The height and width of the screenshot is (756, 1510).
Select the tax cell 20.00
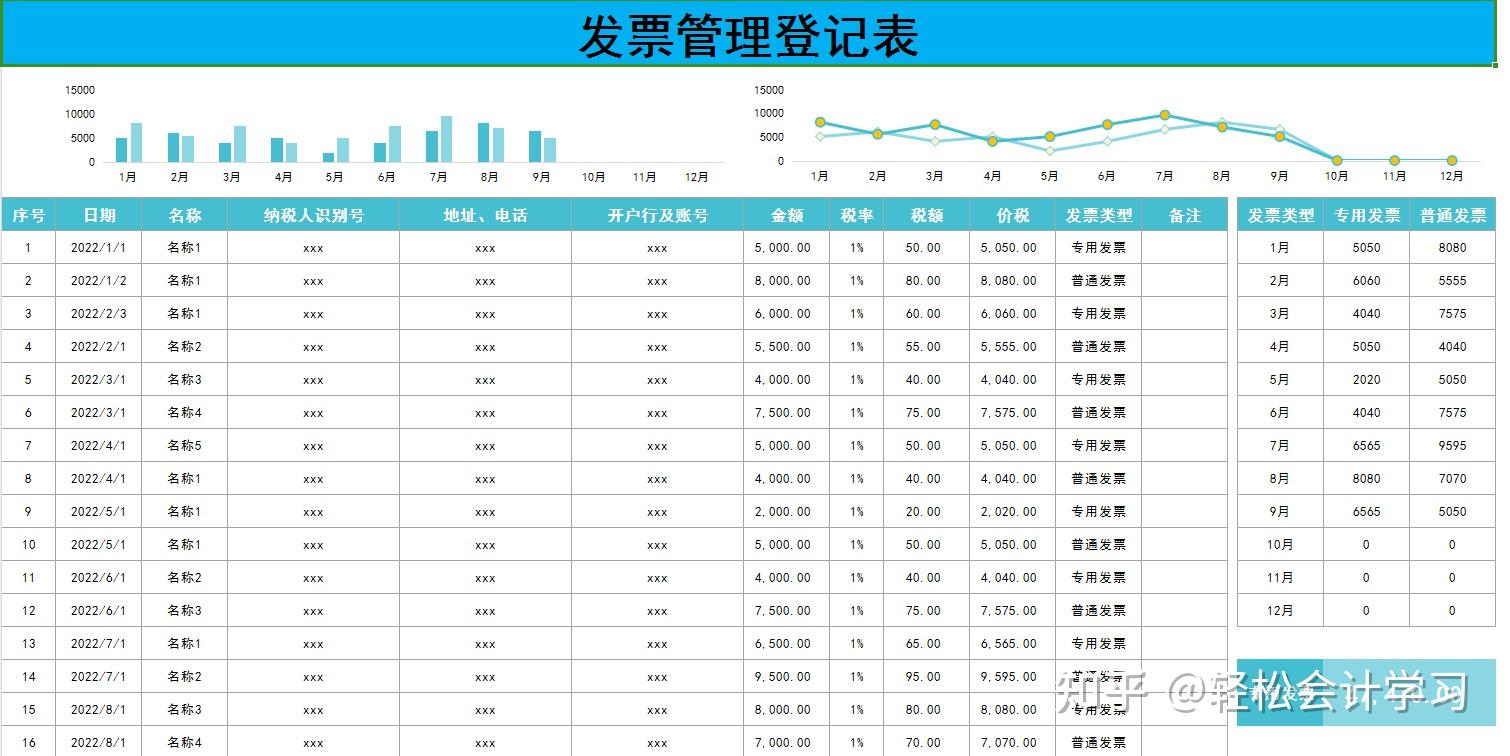(x=926, y=512)
